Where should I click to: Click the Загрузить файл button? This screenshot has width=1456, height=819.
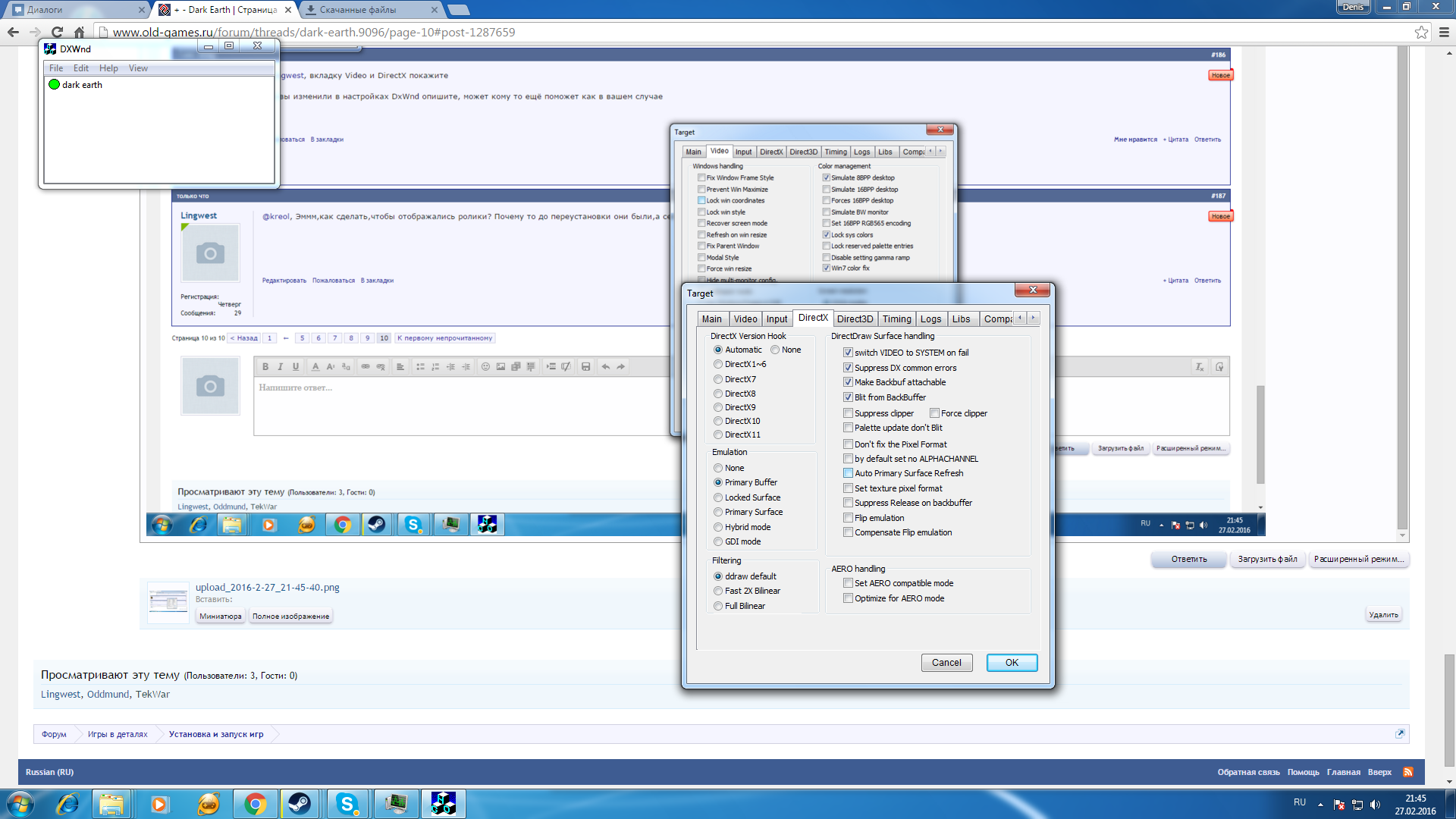pos(1267,560)
